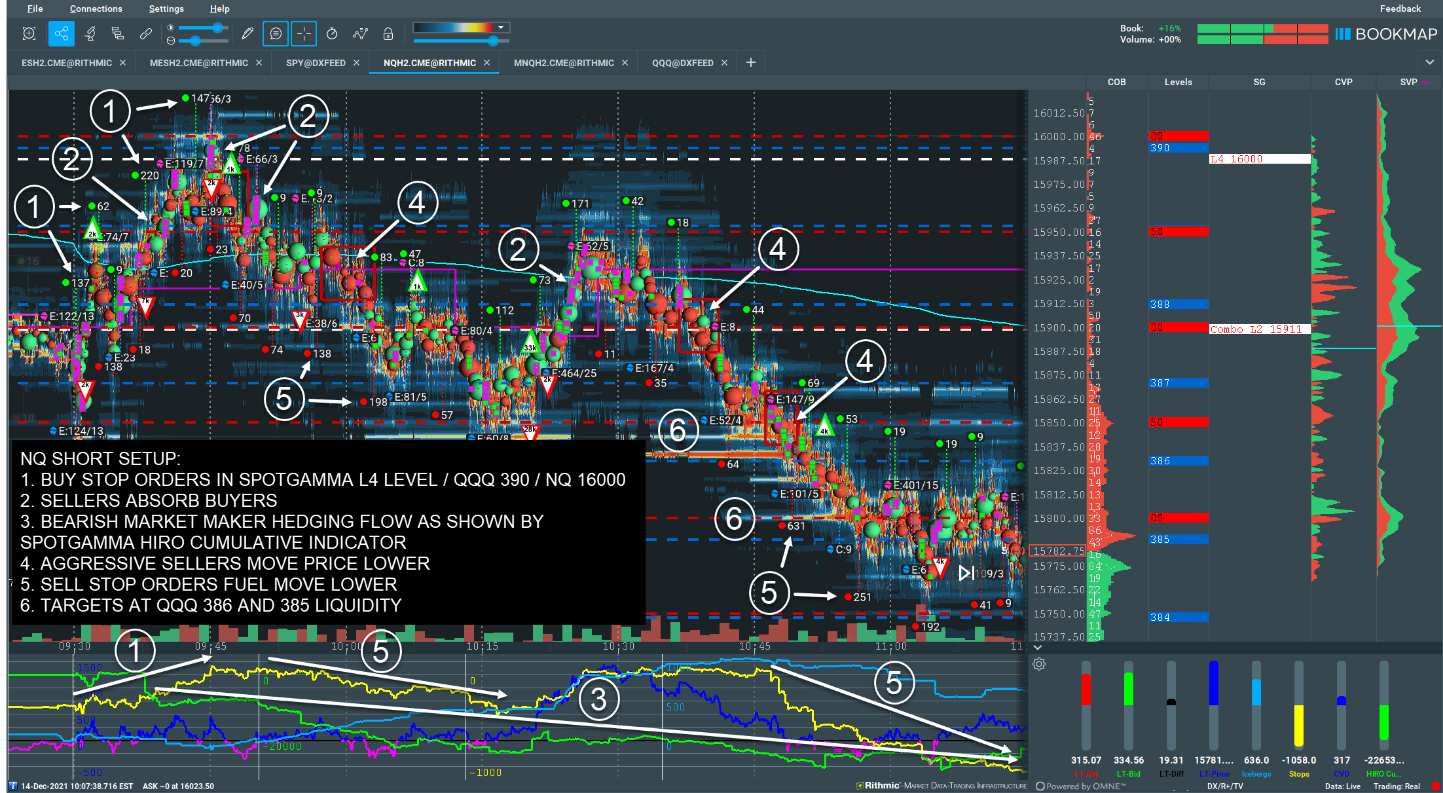The height and width of the screenshot is (793, 1443).
Task: Close the QQQ@DXFEED tab
Action: (x=725, y=62)
